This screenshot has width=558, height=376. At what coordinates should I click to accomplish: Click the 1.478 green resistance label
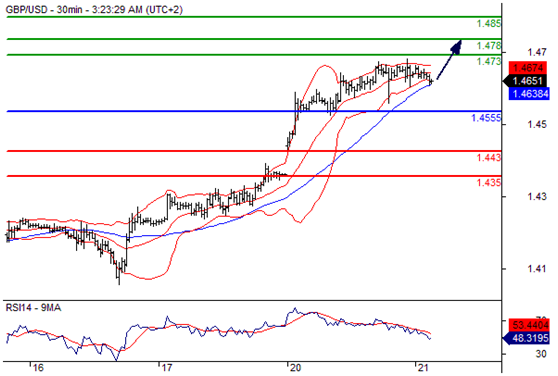click(489, 46)
